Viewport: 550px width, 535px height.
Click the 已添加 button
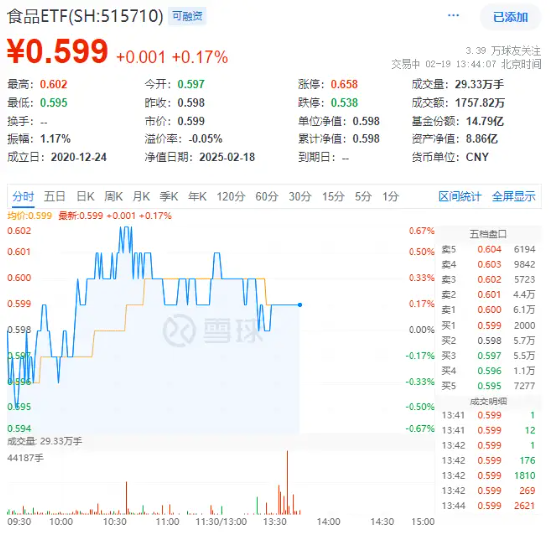pos(510,17)
